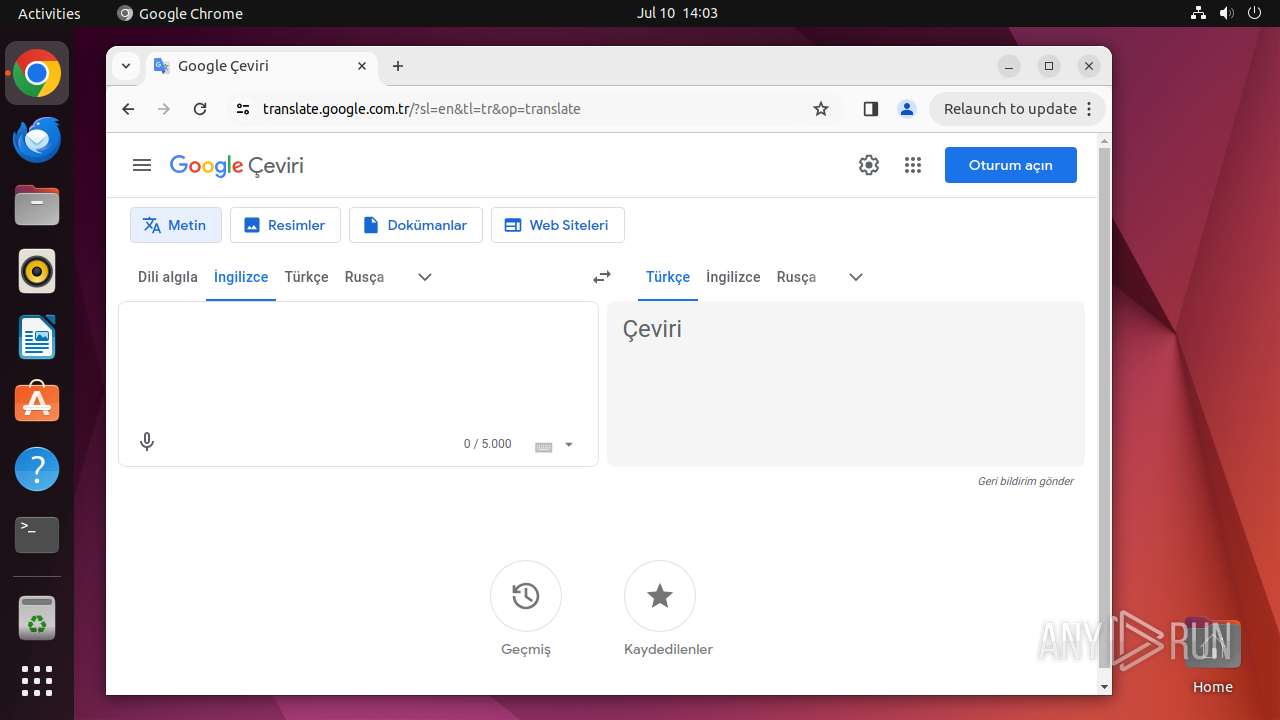The image size is (1280, 720).
Task: Switch to Dokümanlar documents tab
Action: click(x=415, y=225)
